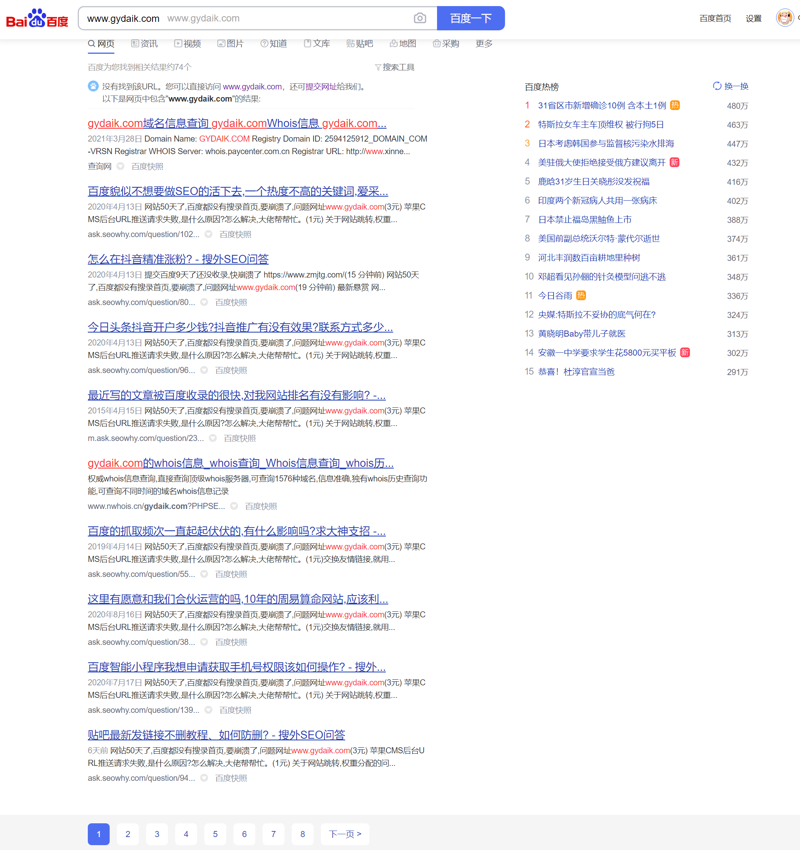Screen dimensions: 800x850
Task: Click the Baidu logo
Action: click(37, 18)
